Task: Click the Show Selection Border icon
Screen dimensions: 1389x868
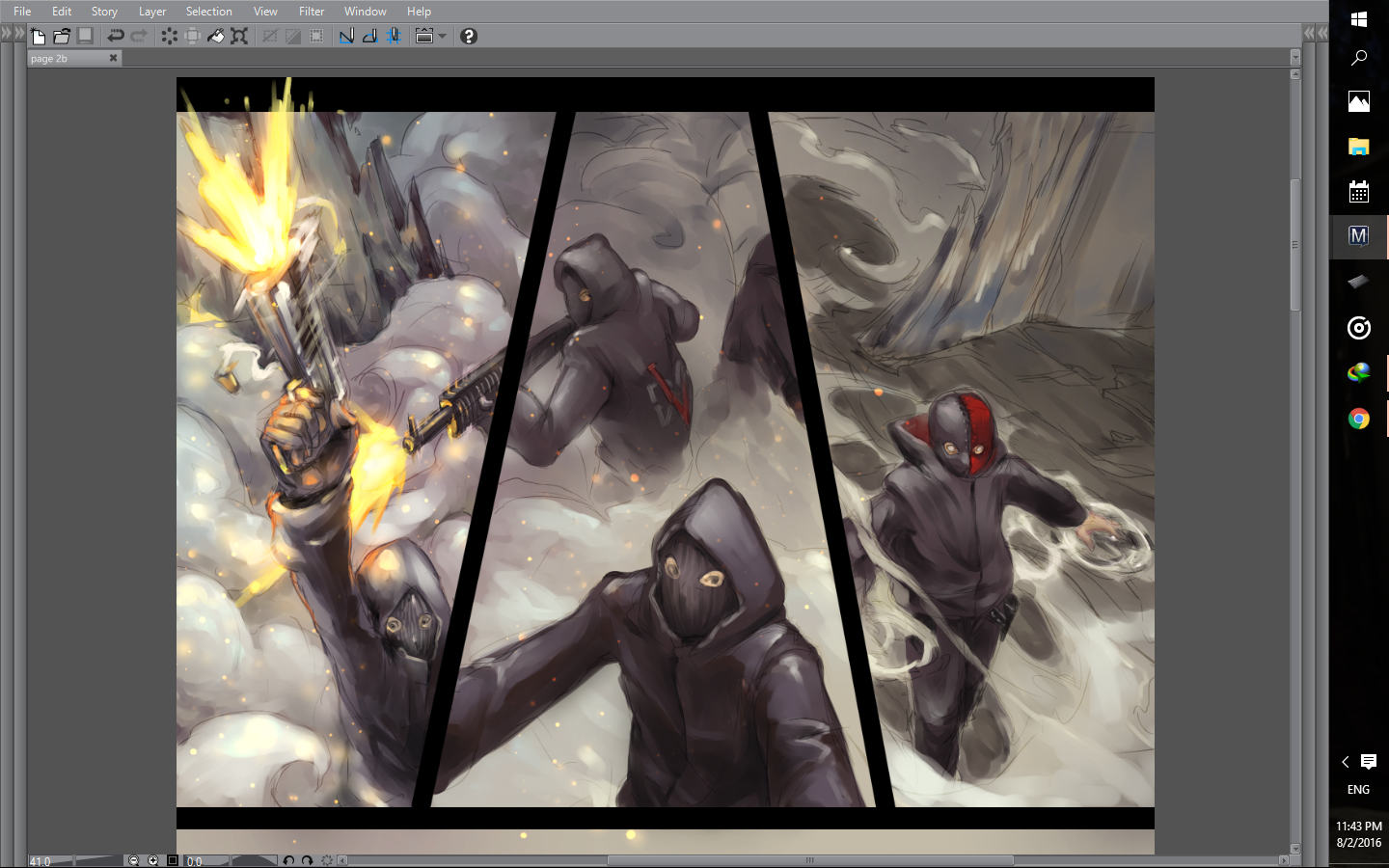Action: tap(316, 37)
